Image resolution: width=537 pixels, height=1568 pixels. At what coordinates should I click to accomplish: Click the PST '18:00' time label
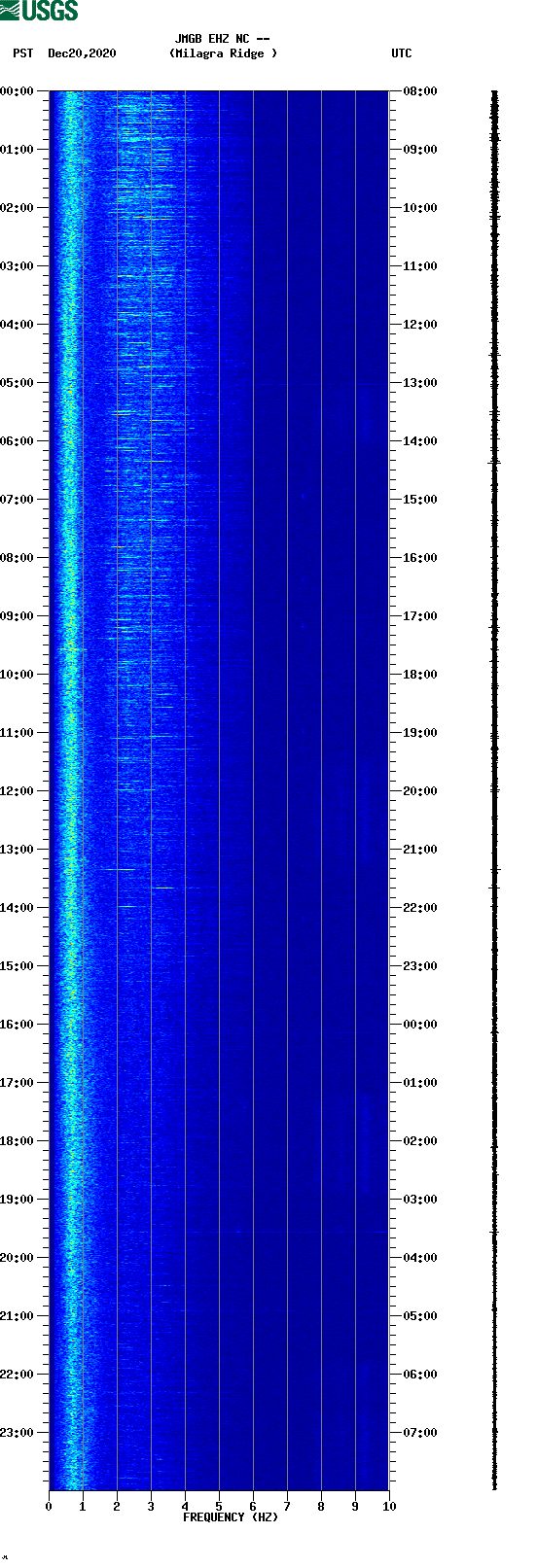18,1141
